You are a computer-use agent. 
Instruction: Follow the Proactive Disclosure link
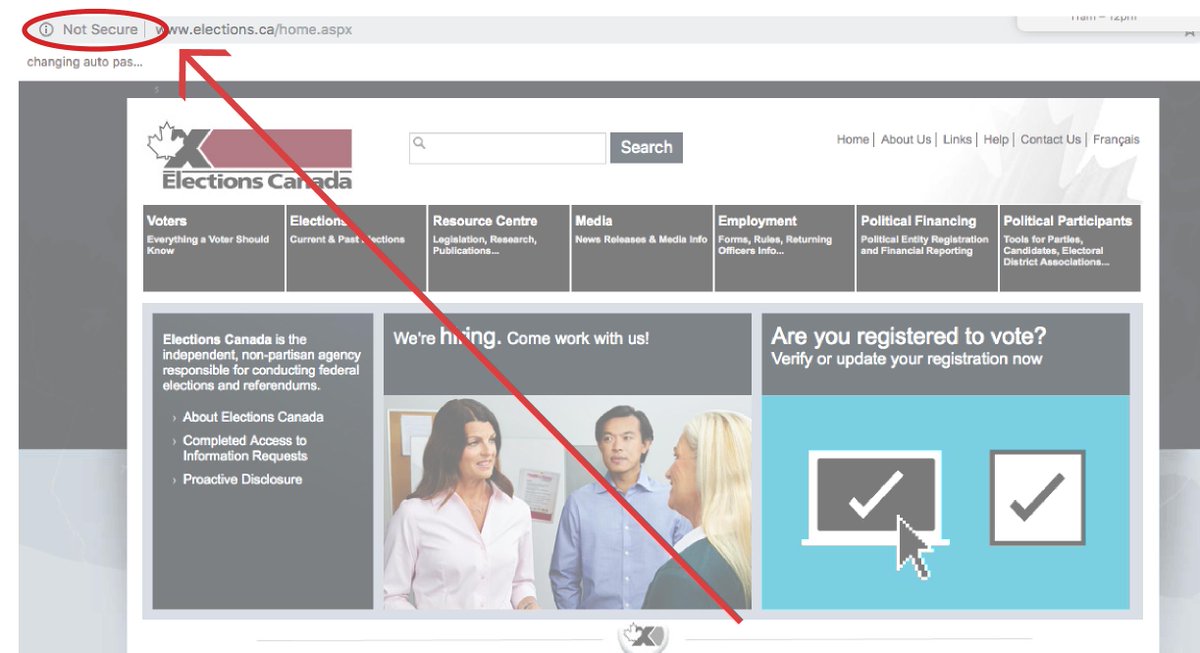point(242,480)
